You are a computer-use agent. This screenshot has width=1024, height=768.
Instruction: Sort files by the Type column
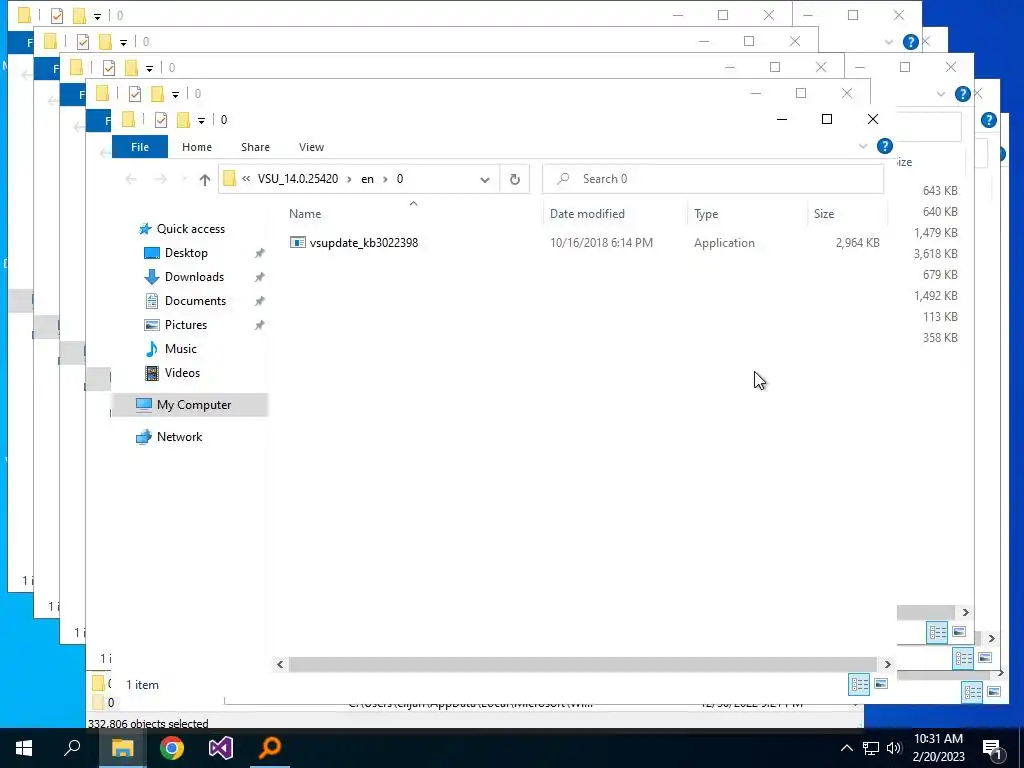706,214
